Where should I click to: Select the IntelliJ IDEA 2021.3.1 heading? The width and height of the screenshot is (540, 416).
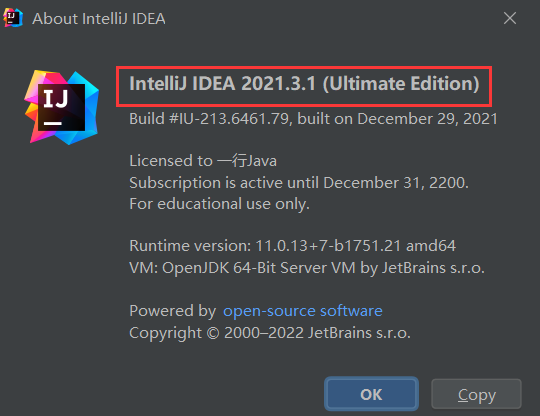[x=304, y=84]
